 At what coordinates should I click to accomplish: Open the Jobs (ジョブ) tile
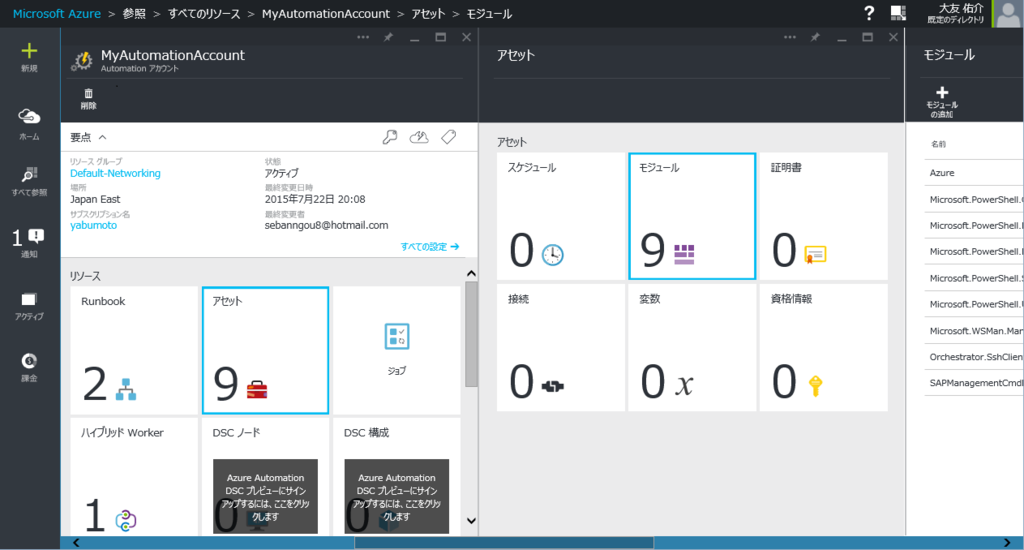(396, 350)
